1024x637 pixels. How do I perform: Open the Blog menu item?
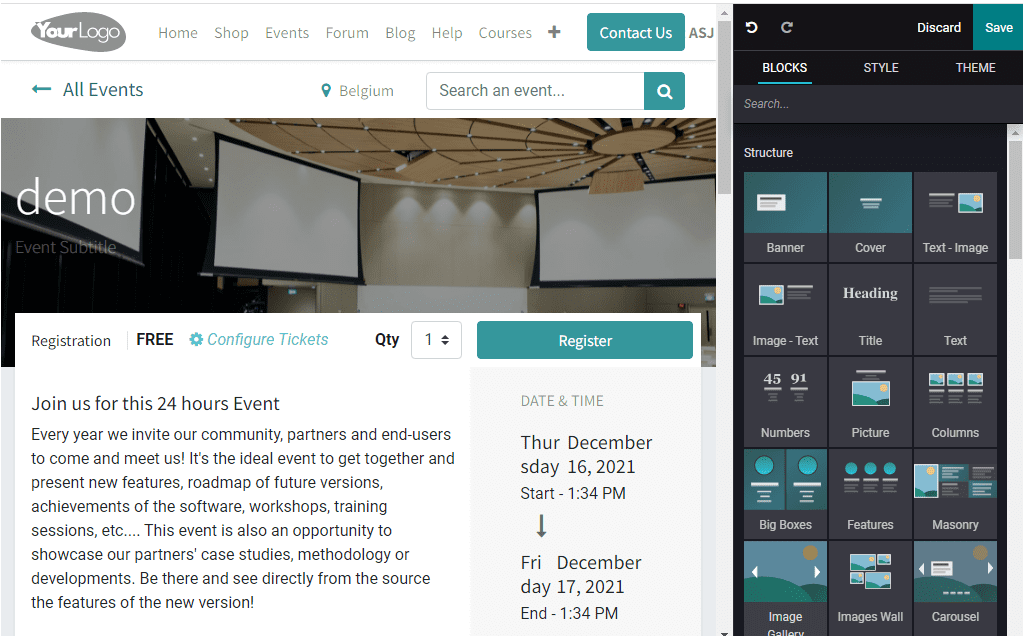coord(400,32)
